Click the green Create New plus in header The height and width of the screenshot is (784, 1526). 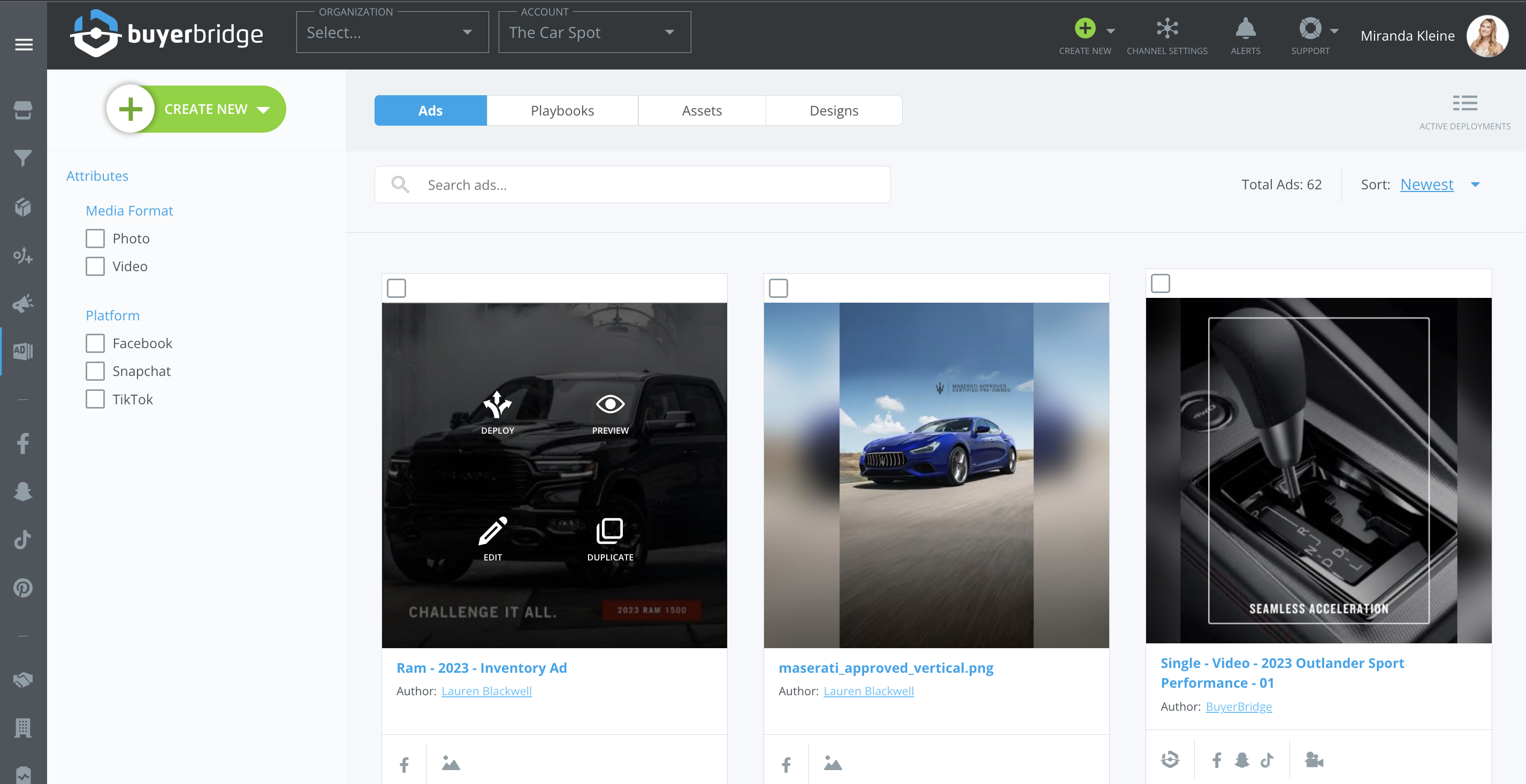point(1085,28)
